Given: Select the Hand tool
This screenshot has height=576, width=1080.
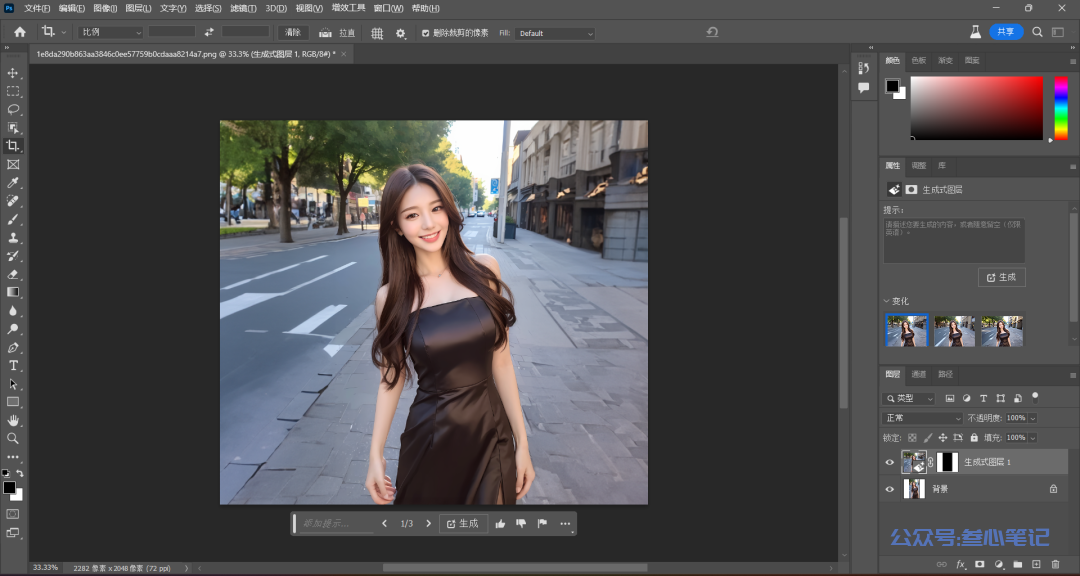Looking at the screenshot, I should 13,420.
